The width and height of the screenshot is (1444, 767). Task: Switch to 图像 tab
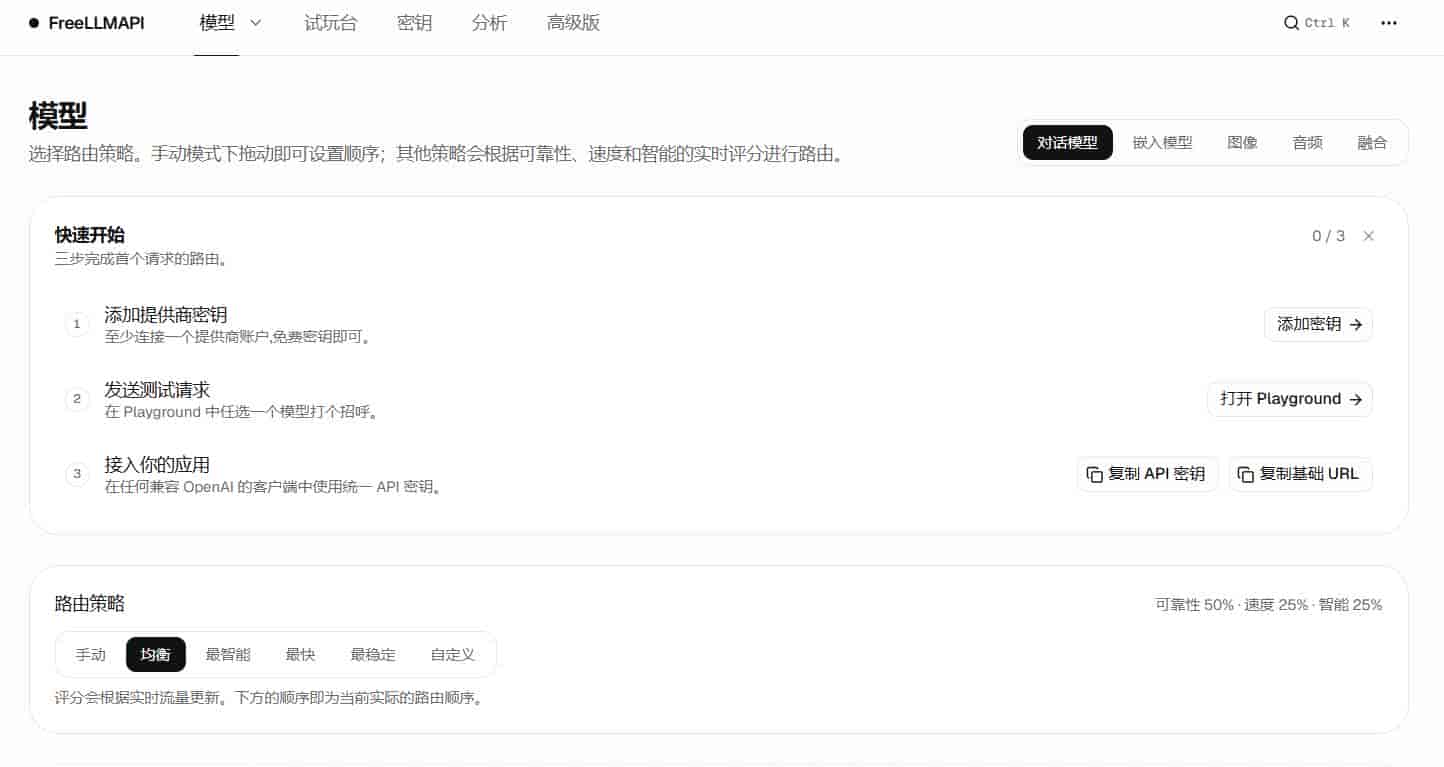point(1243,142)
